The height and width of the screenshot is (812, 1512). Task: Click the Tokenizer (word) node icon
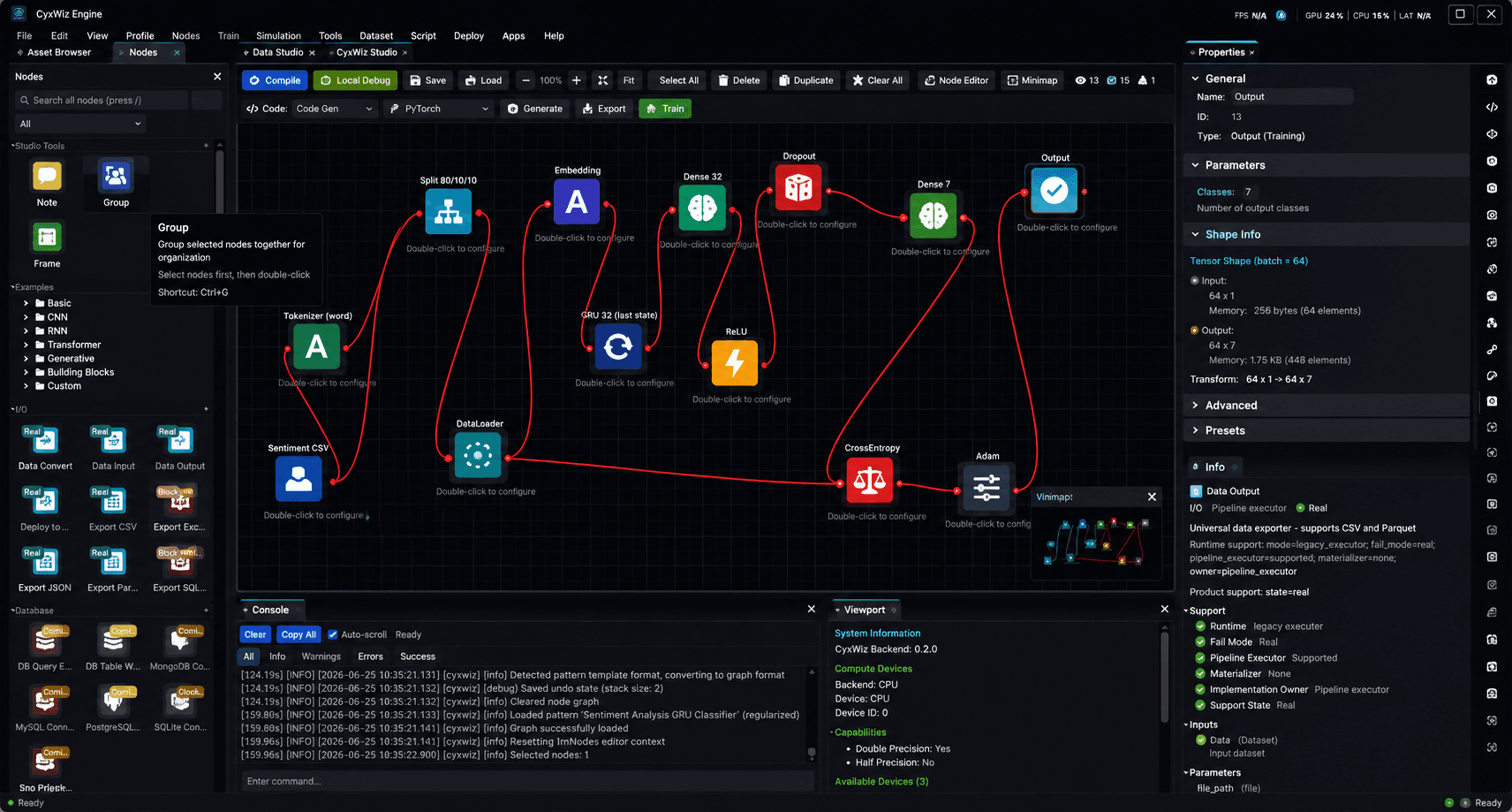pos(316,346)
